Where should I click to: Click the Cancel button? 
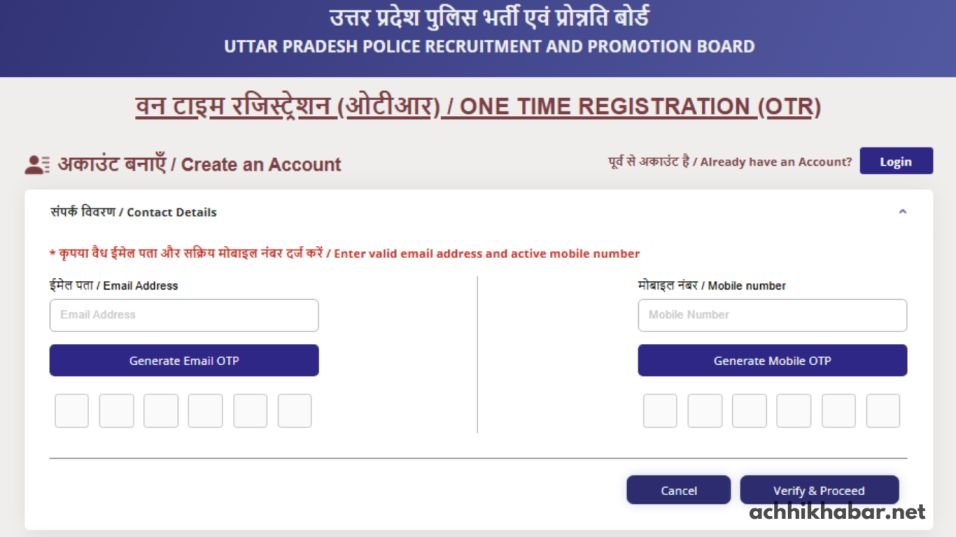click(x=678, y=490)
